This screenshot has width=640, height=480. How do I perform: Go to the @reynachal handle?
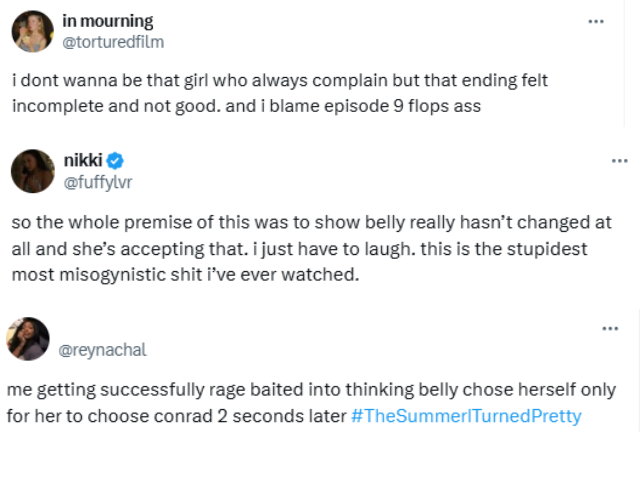click(102, 350)
